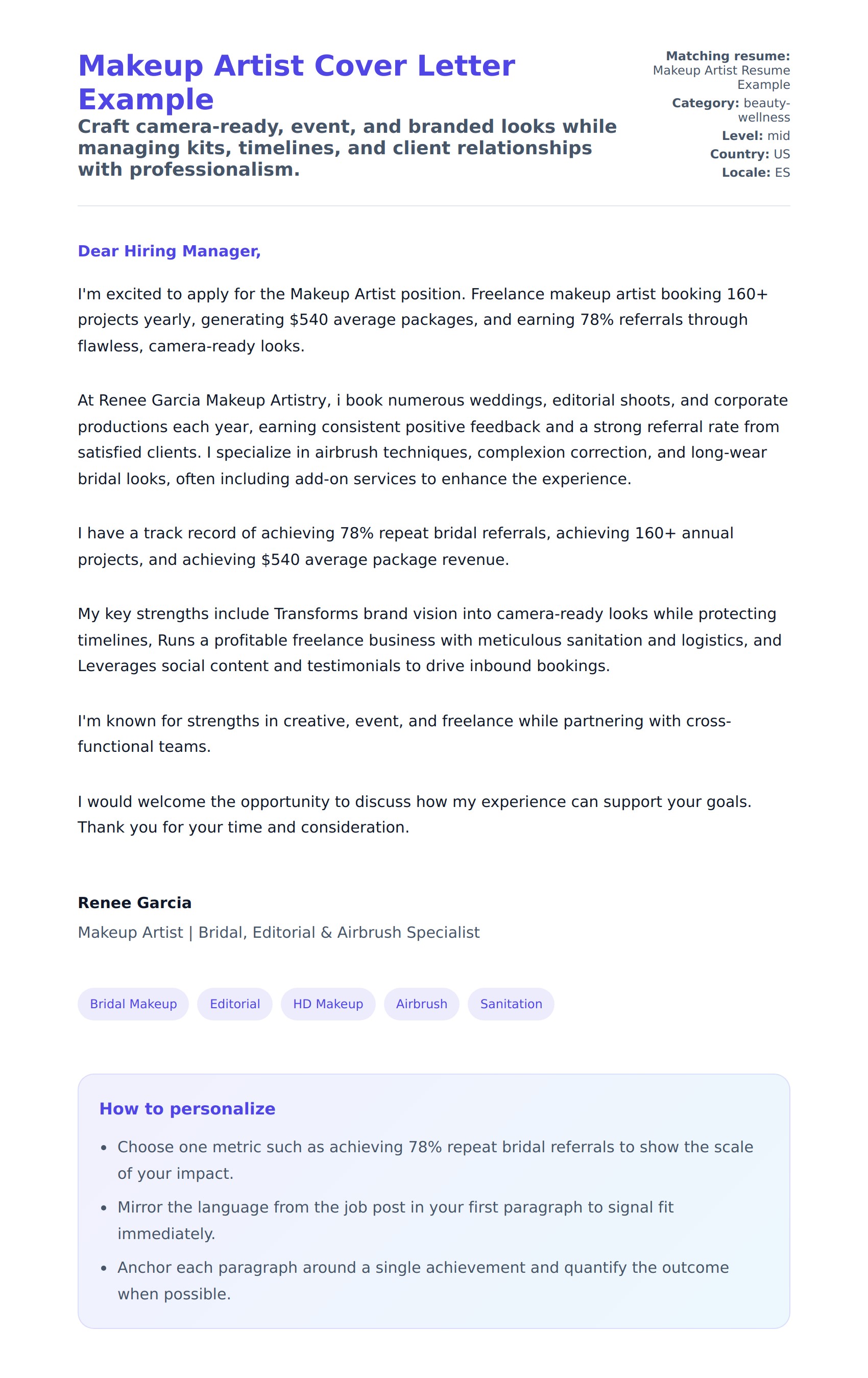Click the Country US metadata line
The height and width of the screenshot is (1378, 868).
pyautogui.click(x=750, y=154)
